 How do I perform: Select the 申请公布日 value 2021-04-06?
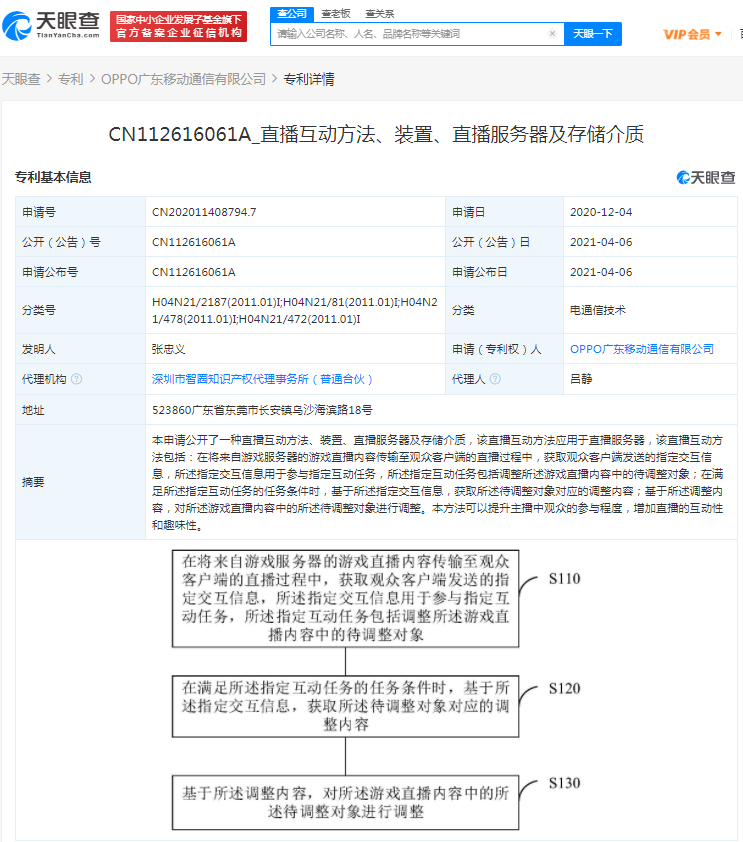(x=601, y=272)
